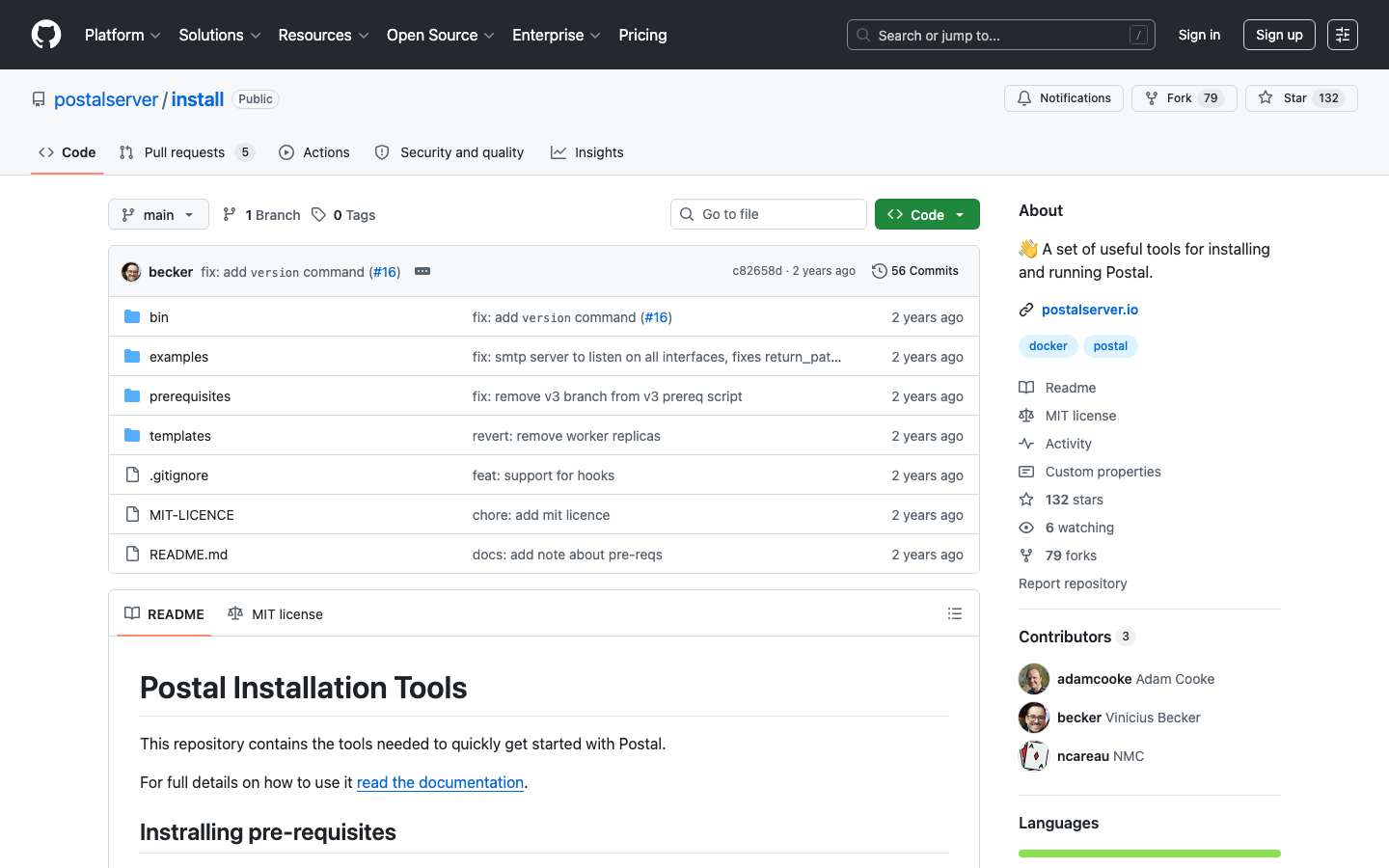1389x868 pixels.
Task: Open the main branch dropdown
Action: (x=158, y=214)
